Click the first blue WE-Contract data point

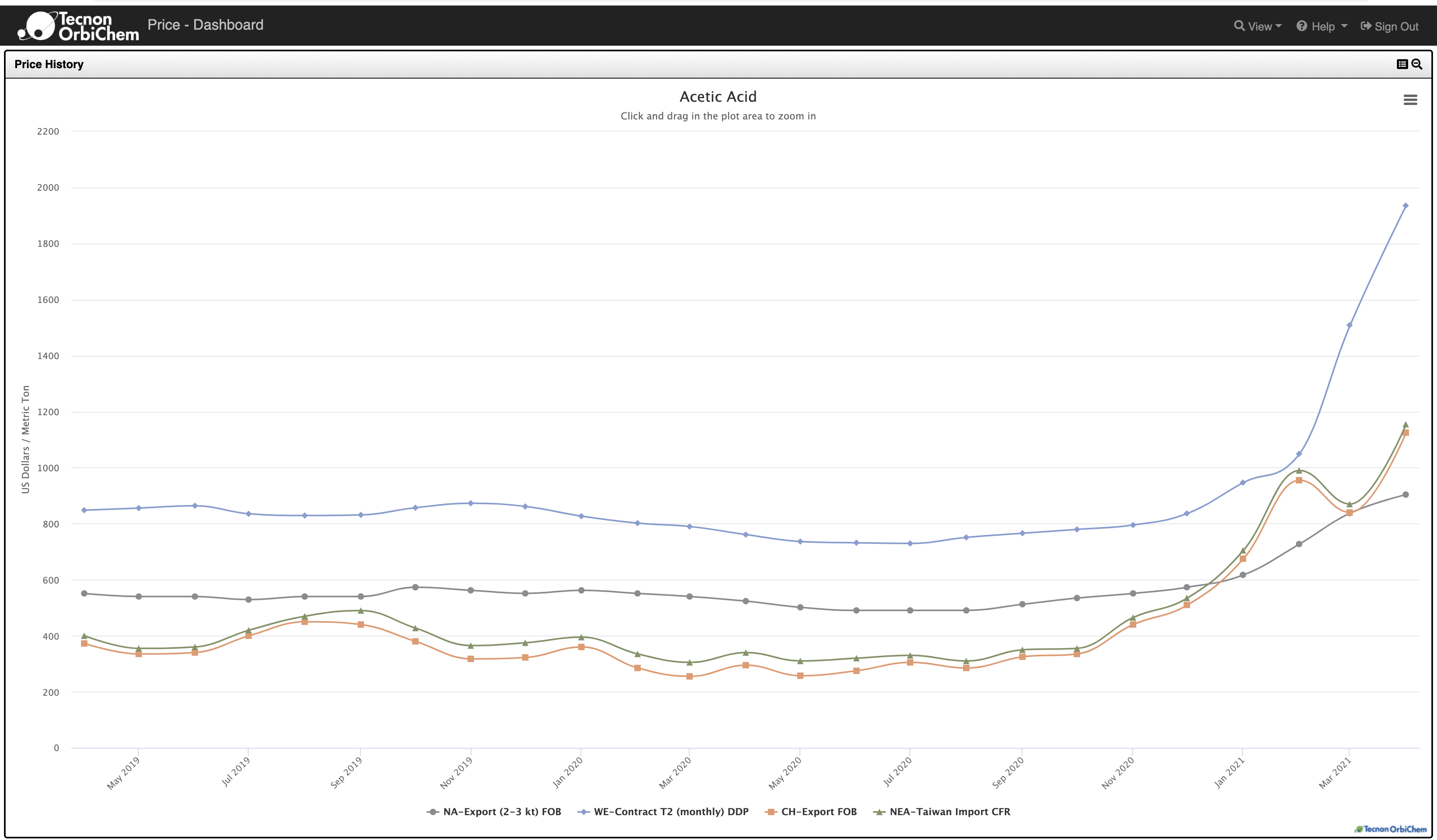[84, 510]
